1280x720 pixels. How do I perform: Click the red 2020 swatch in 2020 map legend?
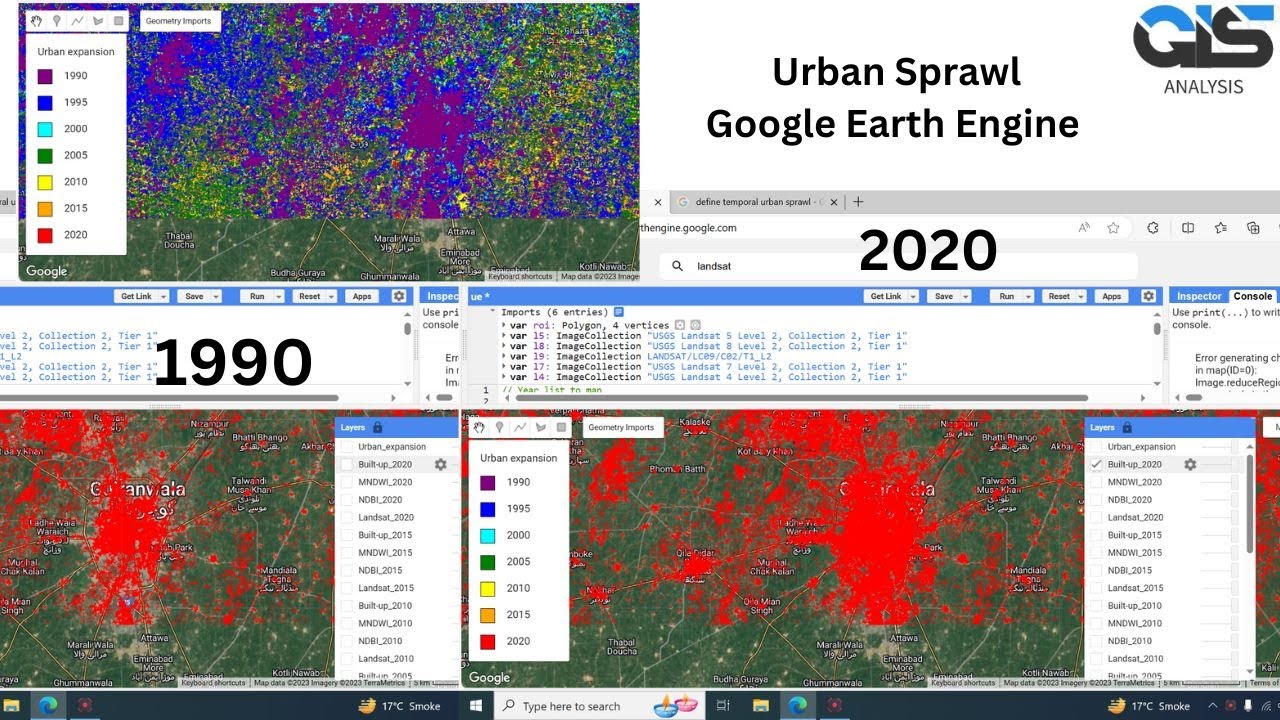point(488,641)
